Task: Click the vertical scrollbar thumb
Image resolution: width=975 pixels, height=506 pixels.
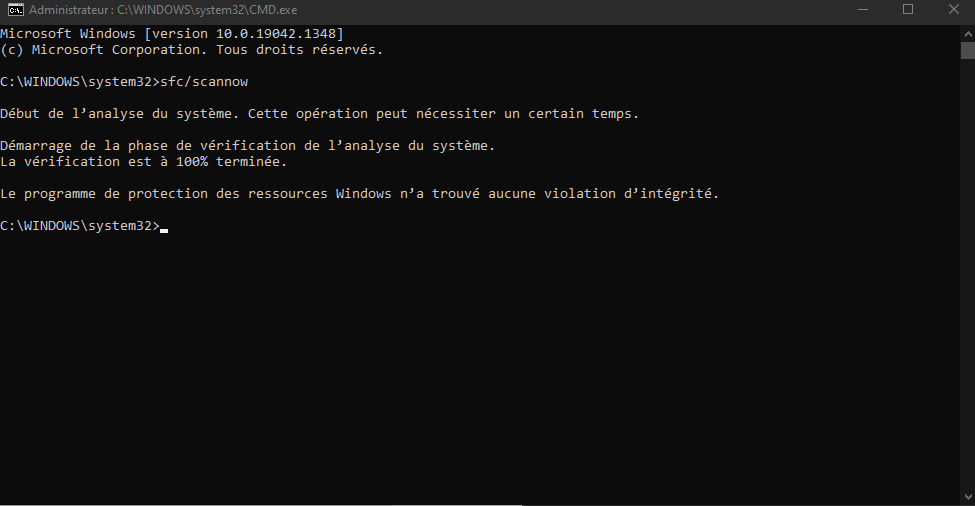Action: point(968,50)
